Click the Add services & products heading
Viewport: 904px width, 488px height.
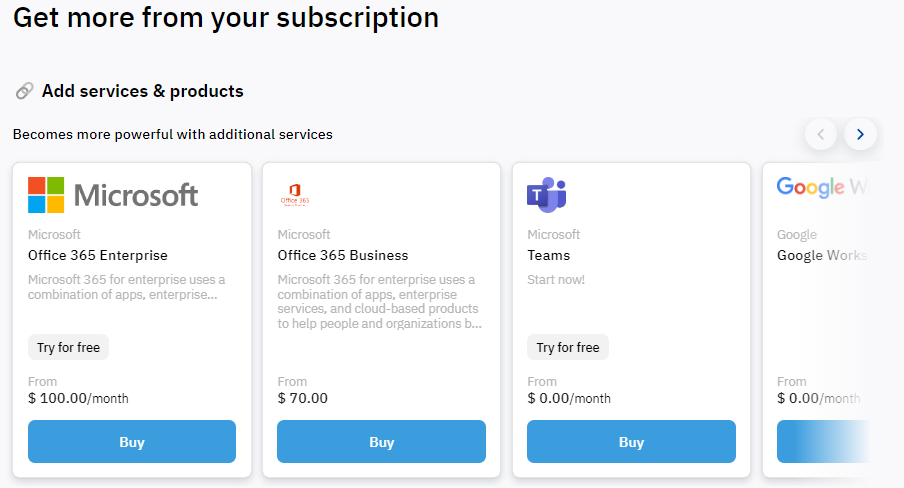click(x=142, y=91)
